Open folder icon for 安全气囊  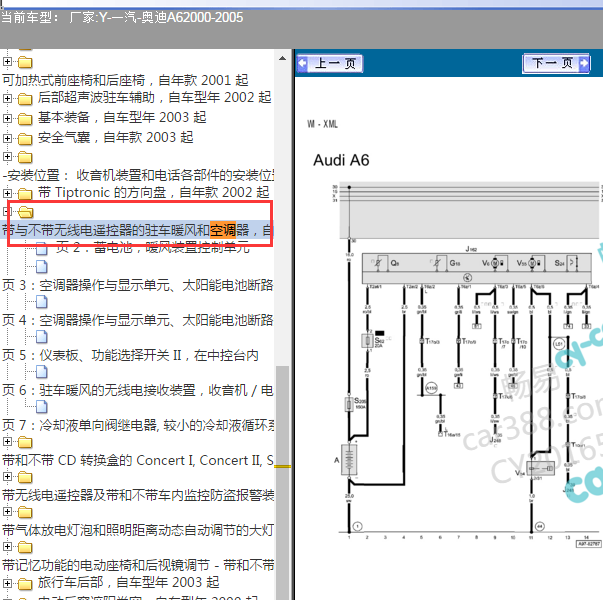25,138
